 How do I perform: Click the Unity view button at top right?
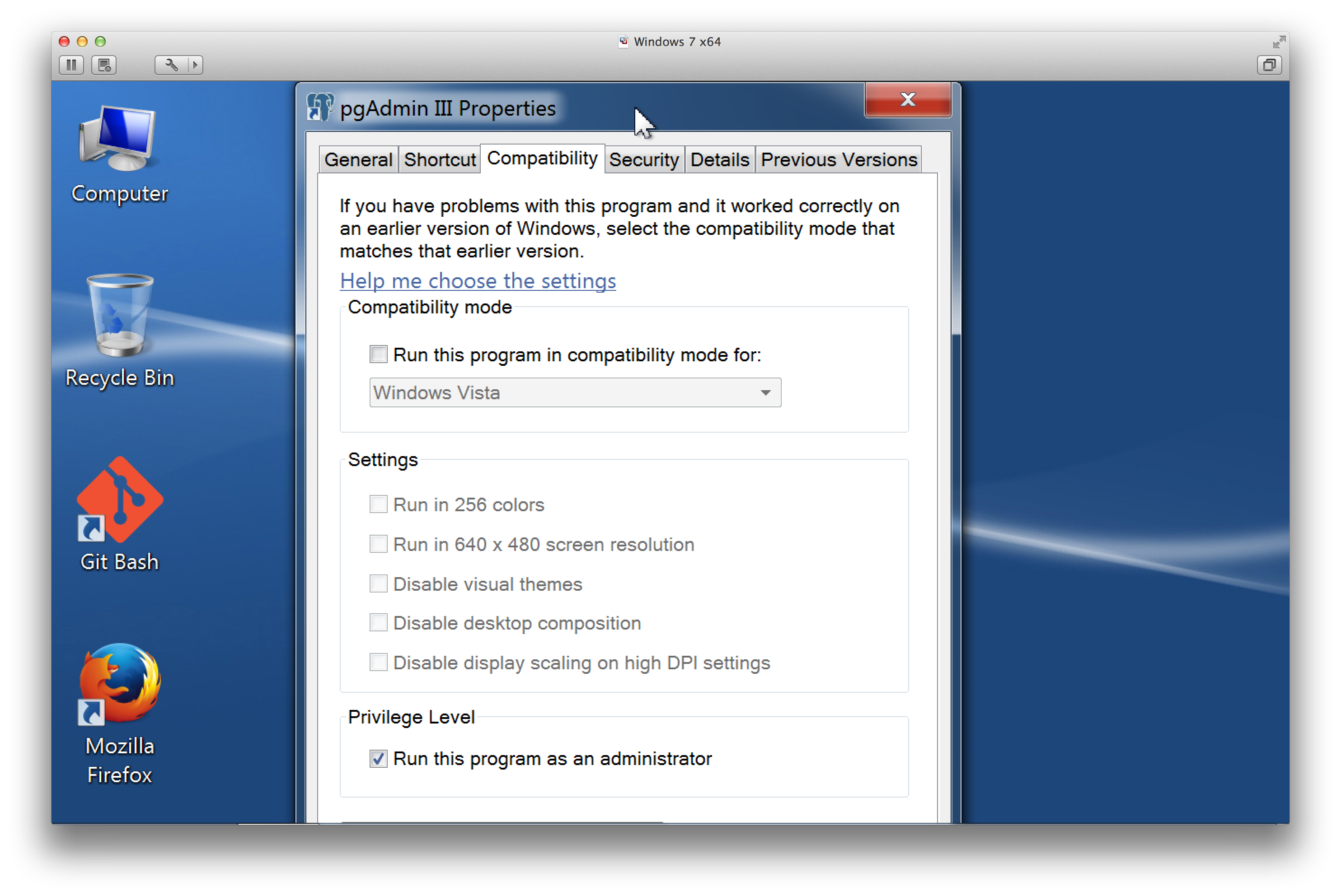tap(1269, 65)
